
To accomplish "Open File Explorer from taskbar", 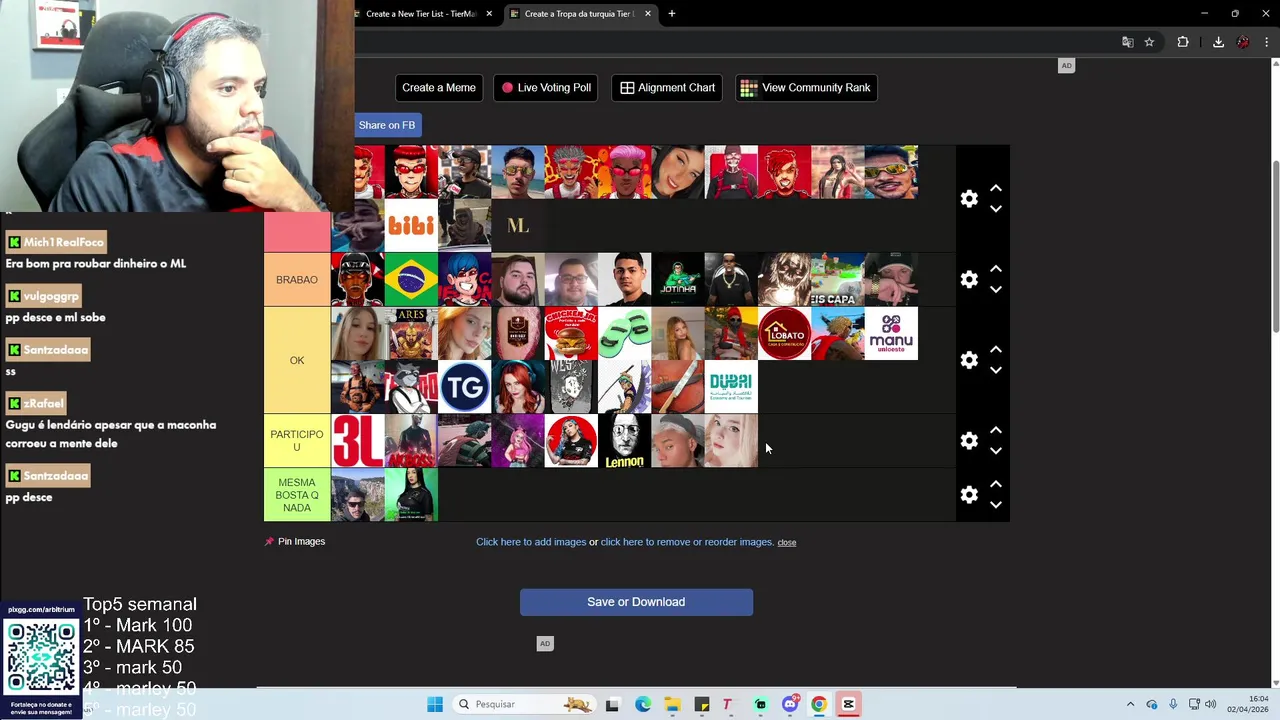I will tap(672, 704).
